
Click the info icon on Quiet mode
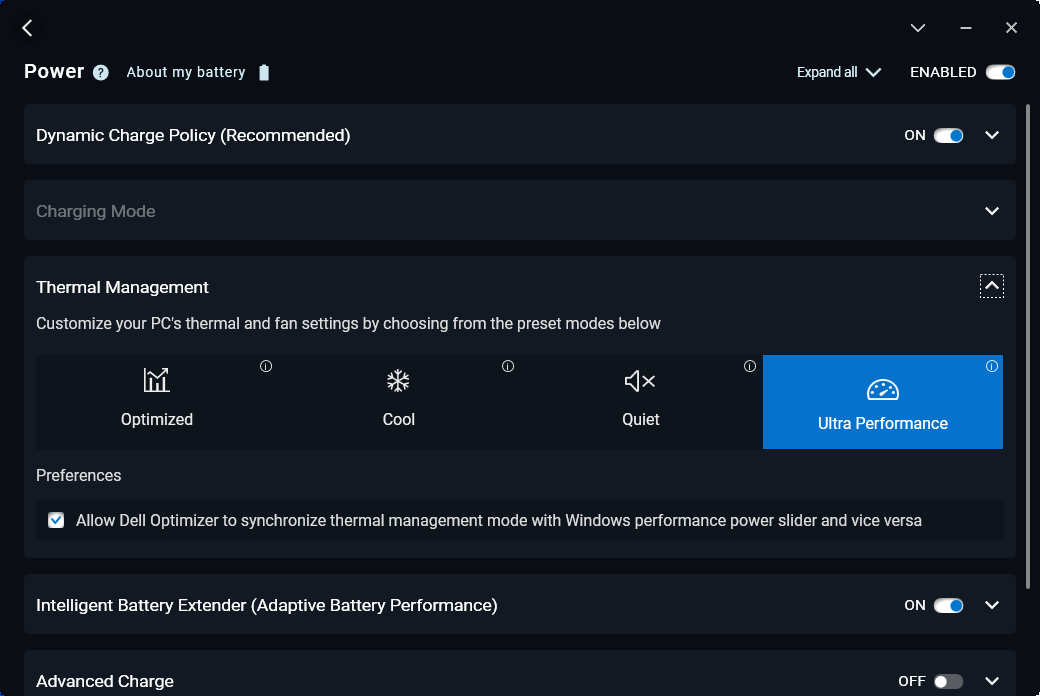coord(750,366)
